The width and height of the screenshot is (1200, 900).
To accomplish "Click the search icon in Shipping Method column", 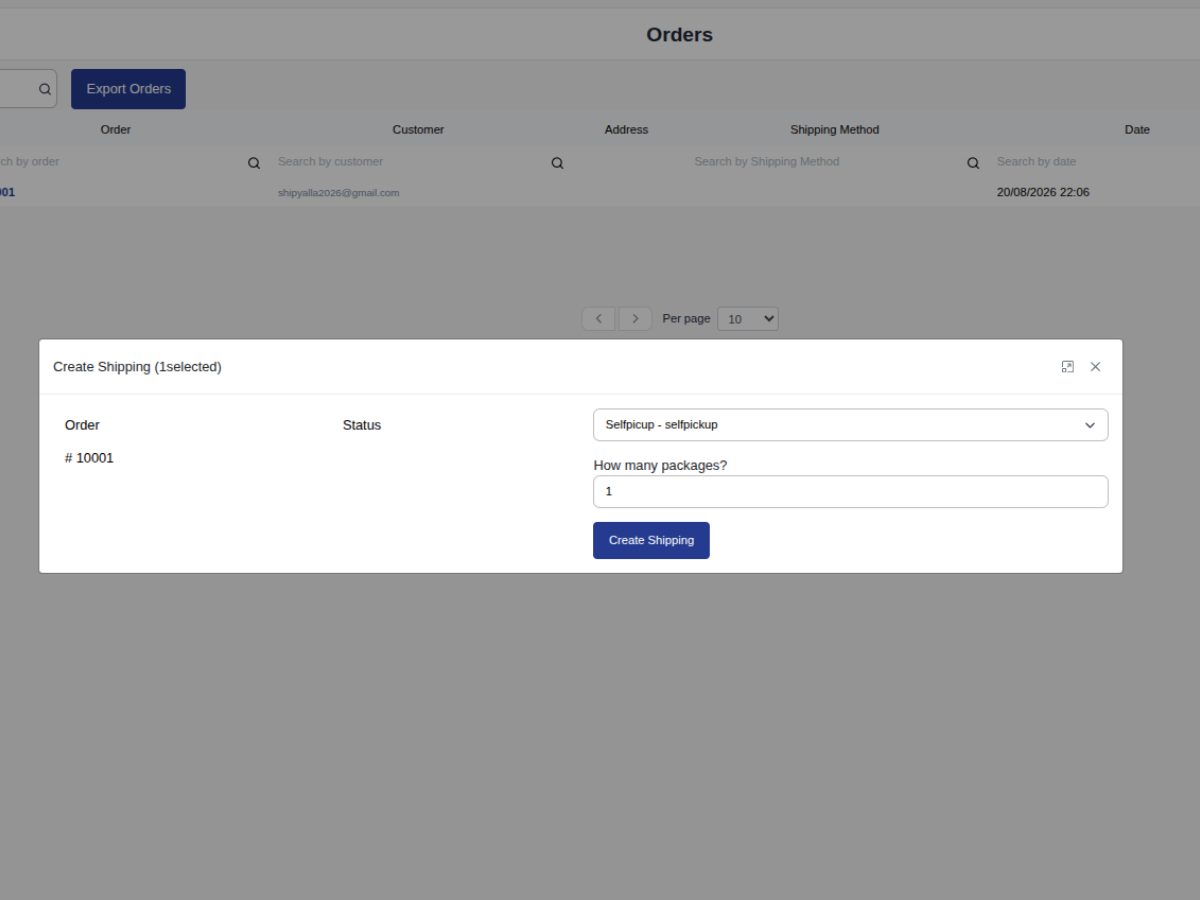I will click(973, 163).
